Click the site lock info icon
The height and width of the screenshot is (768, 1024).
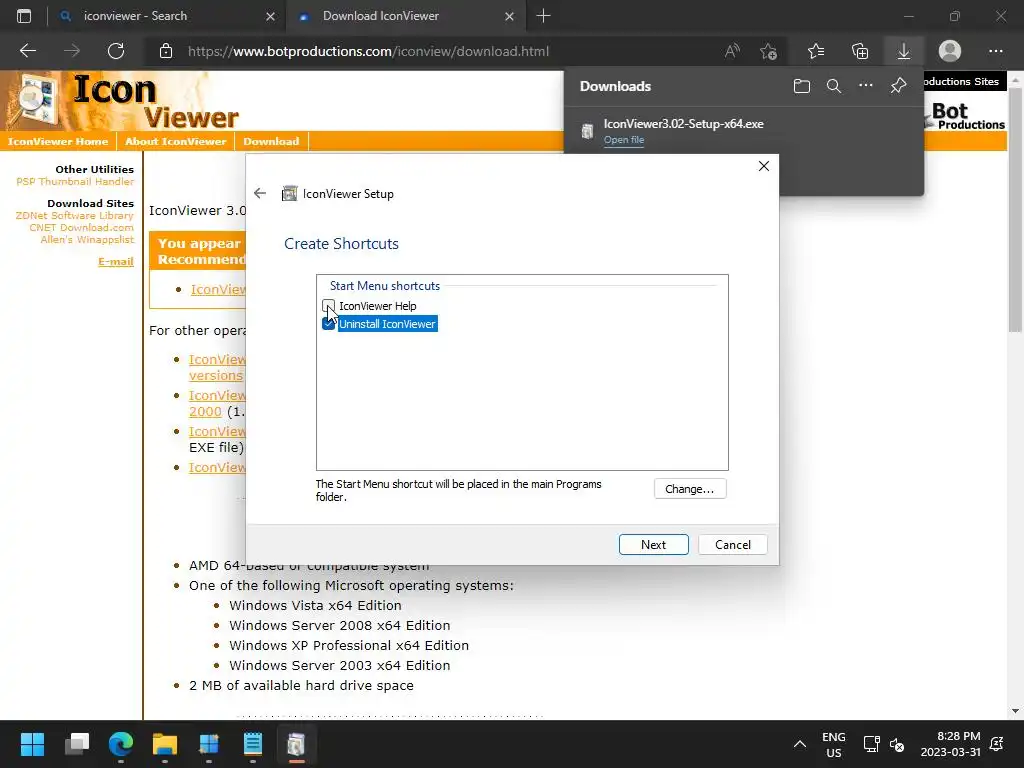click(x=166, y=51)
